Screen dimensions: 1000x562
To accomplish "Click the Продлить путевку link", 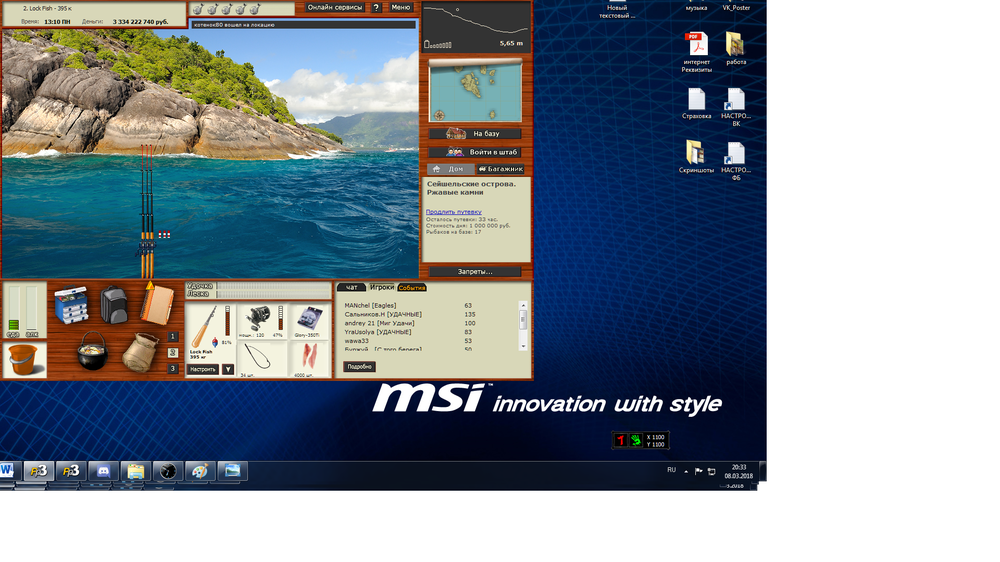I will (x=453, y=212).
